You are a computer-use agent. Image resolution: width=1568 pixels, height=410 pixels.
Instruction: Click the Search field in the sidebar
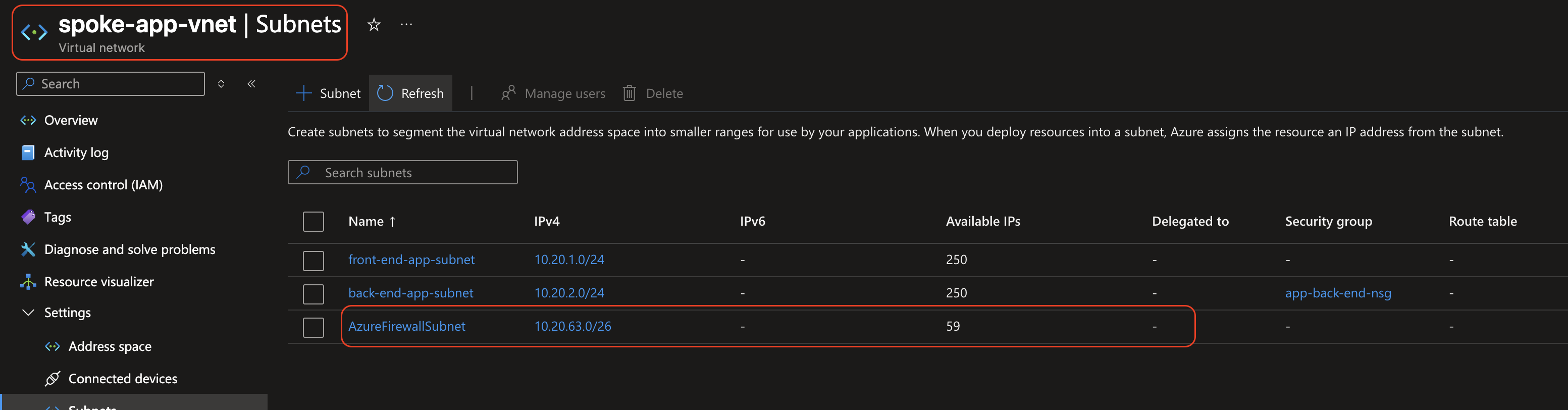coord(110,83)
